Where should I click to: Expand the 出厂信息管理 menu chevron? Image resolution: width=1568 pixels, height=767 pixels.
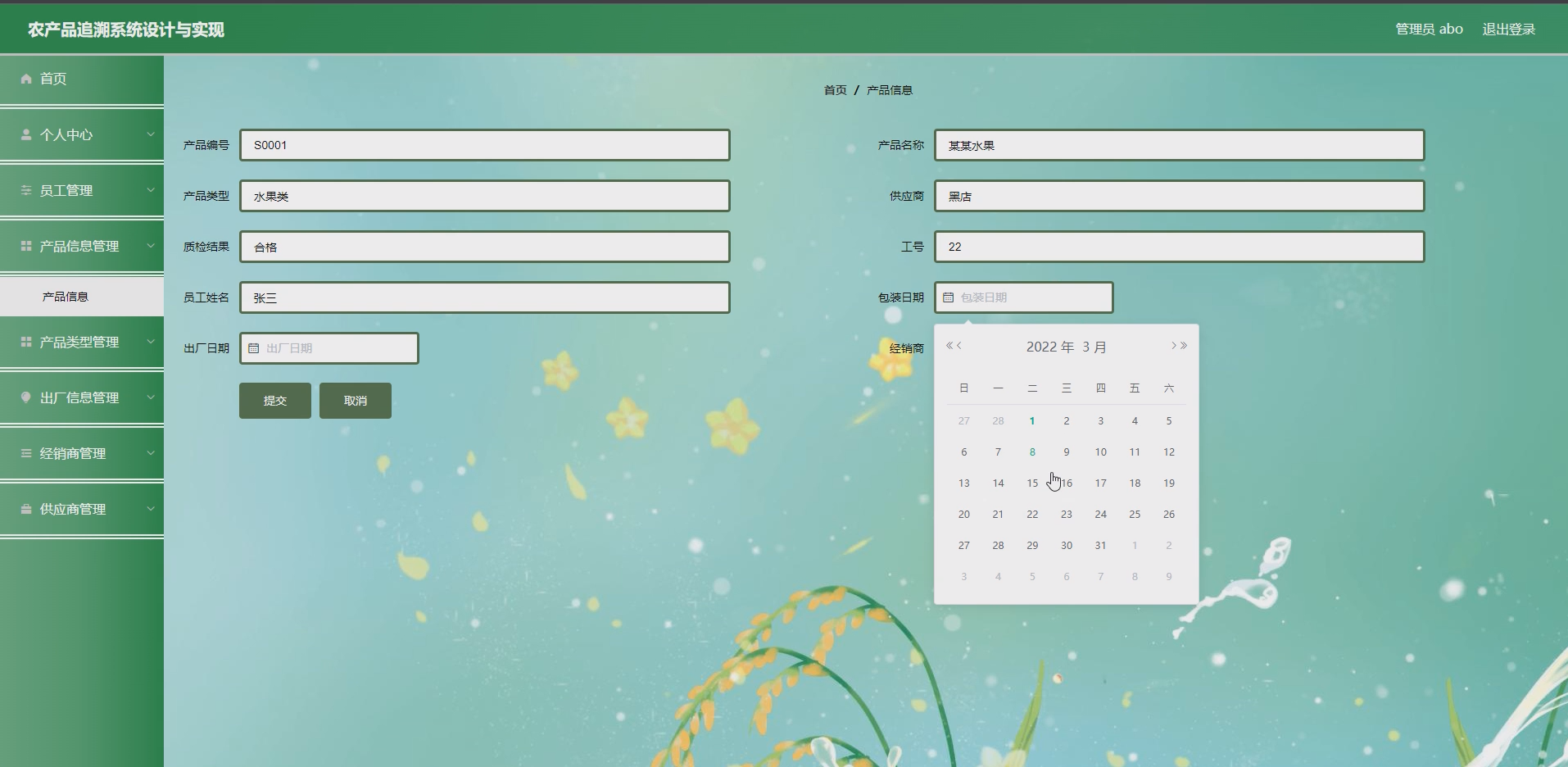pos(151,397)
